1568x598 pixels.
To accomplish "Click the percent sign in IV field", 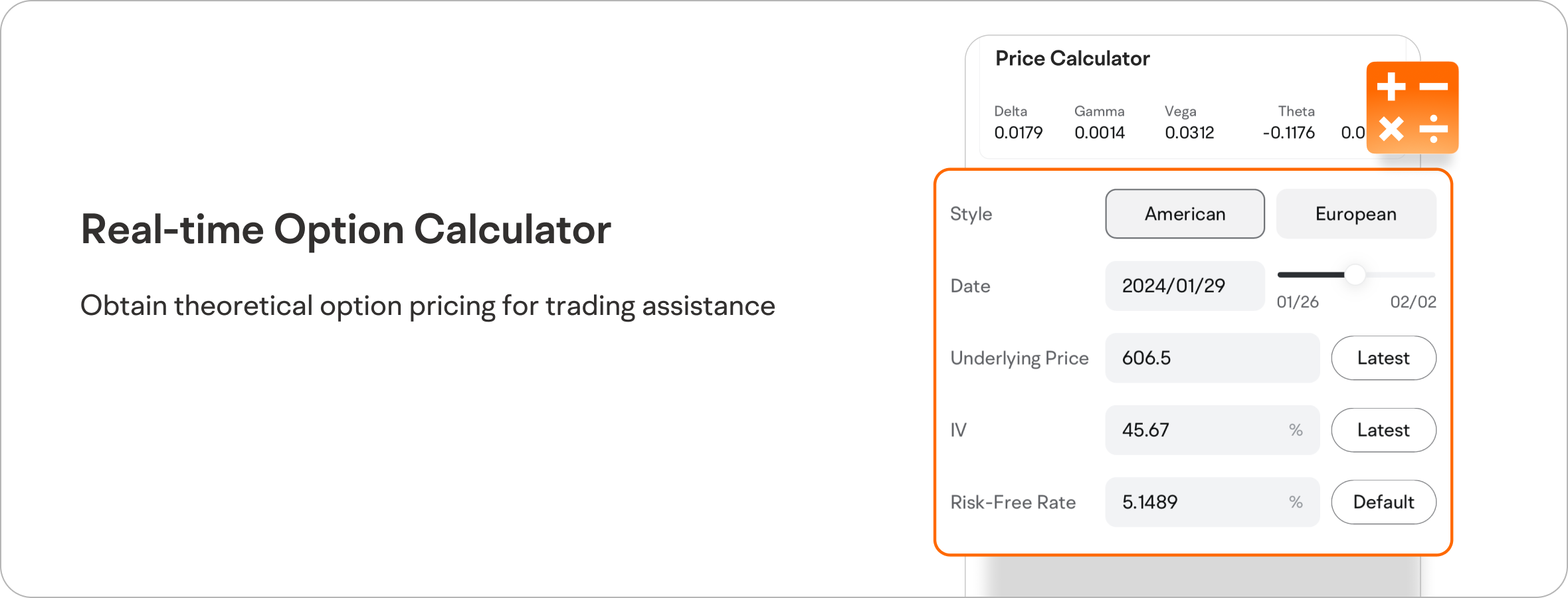I will [1296, 431].
